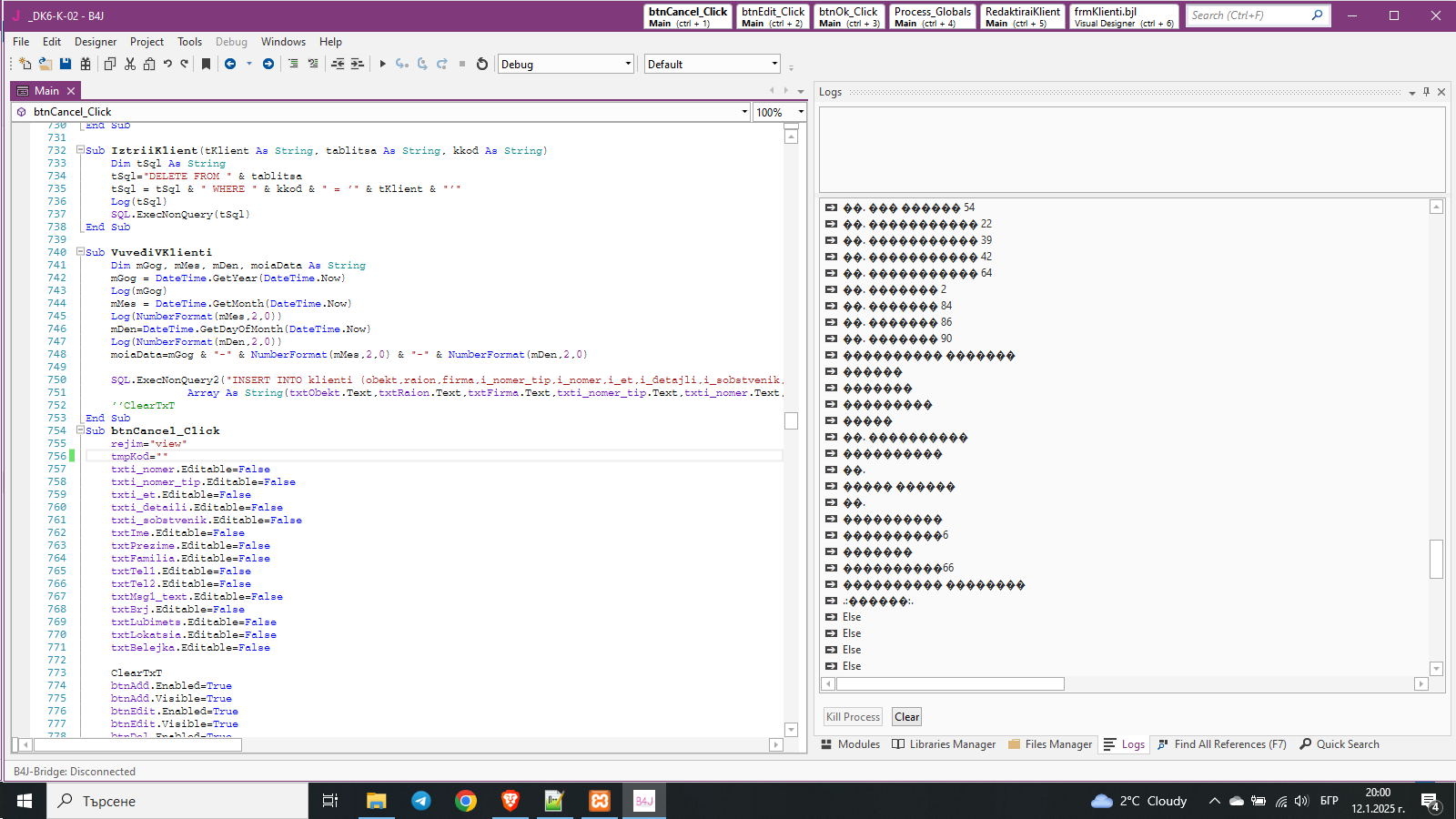
Task: Jump to Process_Globals in recent subs
Action: 932,16
